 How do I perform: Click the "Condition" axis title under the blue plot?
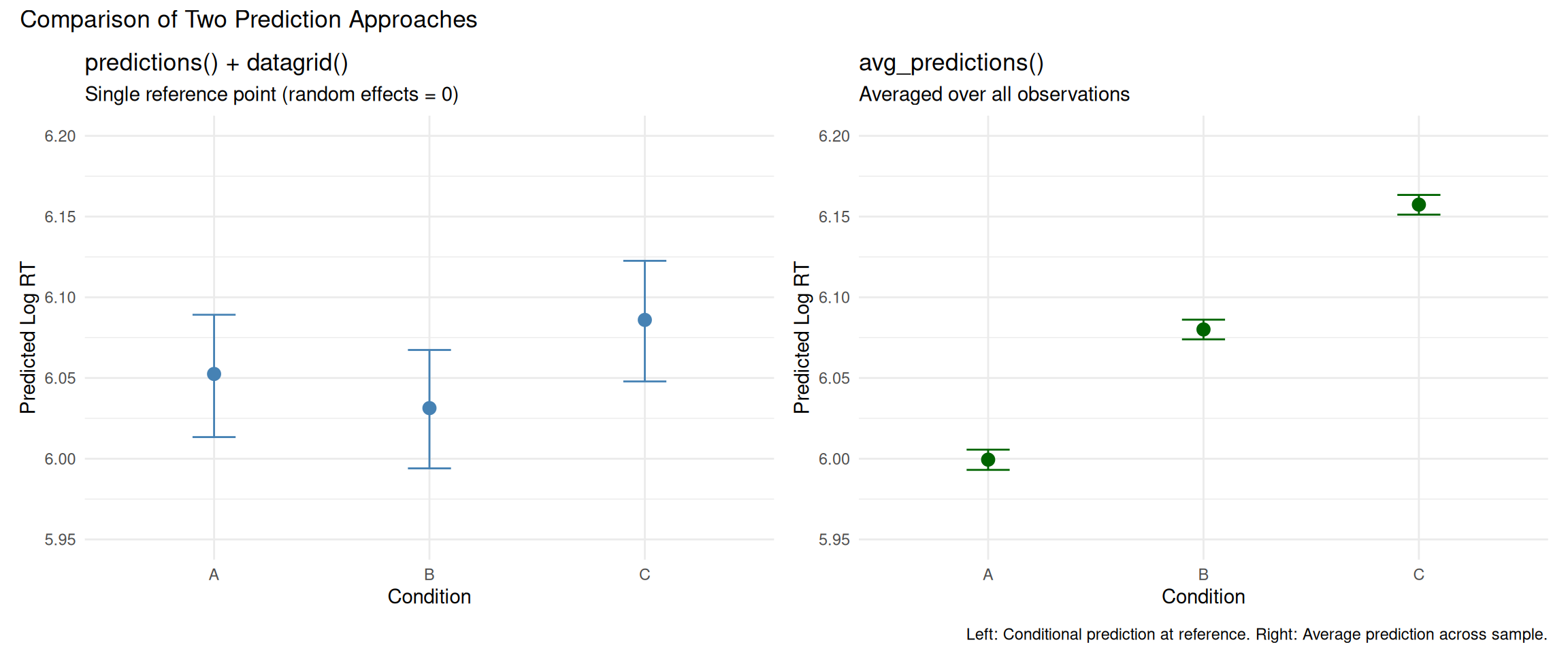click(x=429, y=597)
